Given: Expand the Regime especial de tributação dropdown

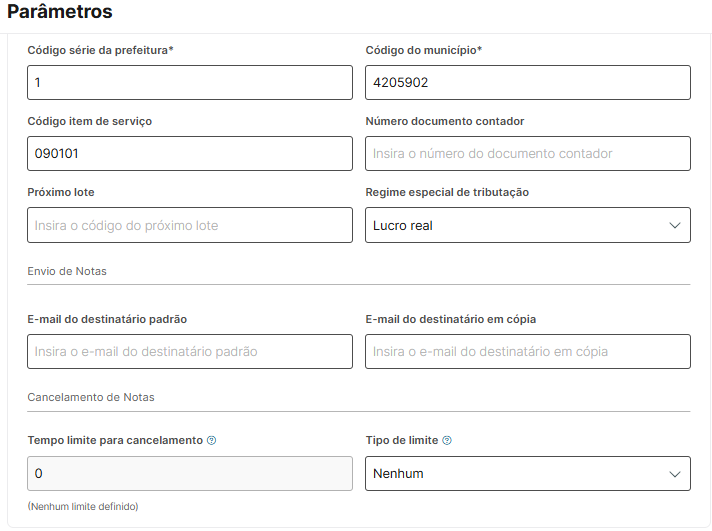Looking at the screenshot, I should pyautogui.click(x=527, y=225).
